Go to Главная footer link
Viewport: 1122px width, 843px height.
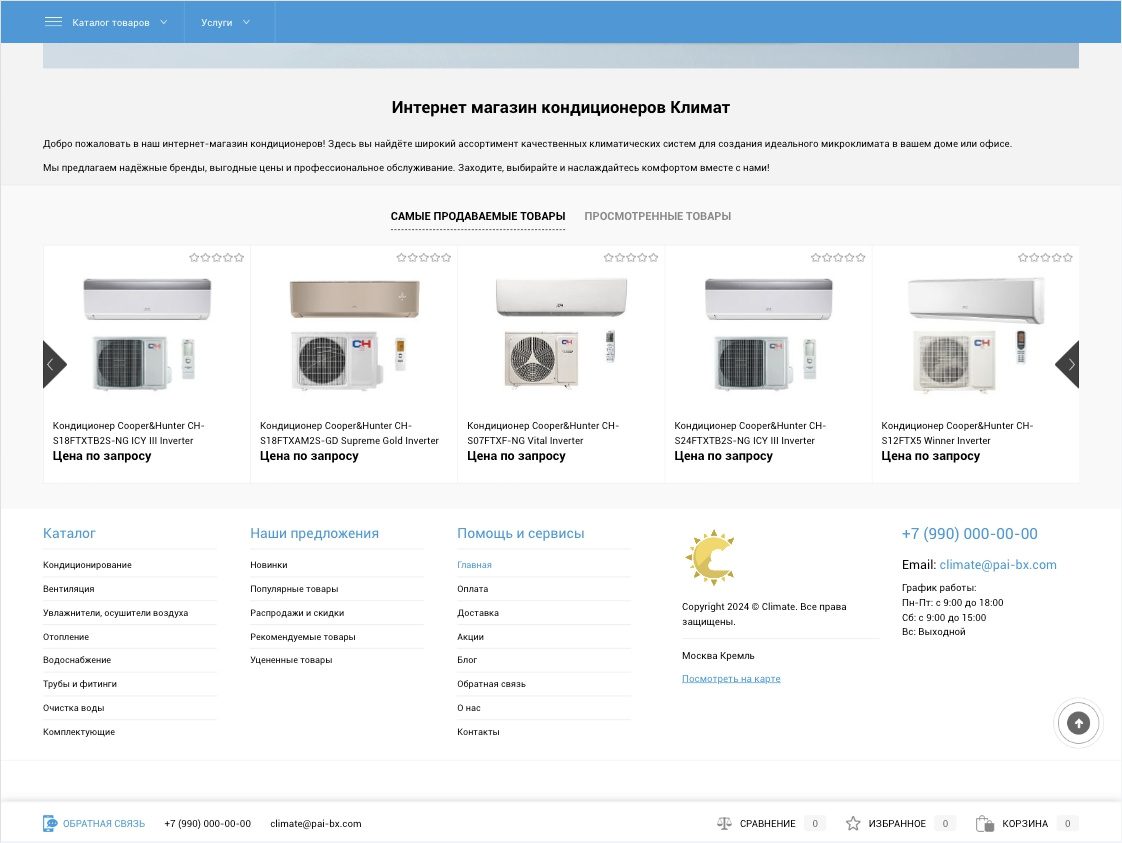474,565
